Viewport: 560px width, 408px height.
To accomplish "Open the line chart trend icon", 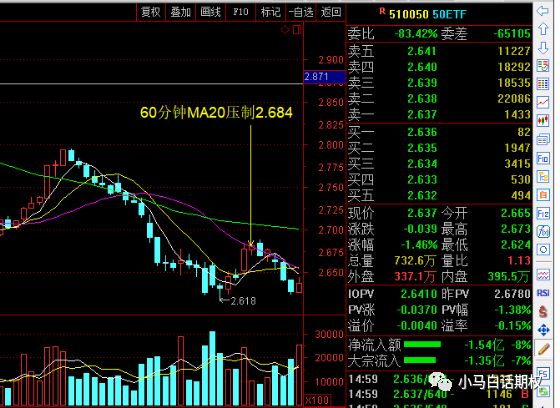I will 543,102.
